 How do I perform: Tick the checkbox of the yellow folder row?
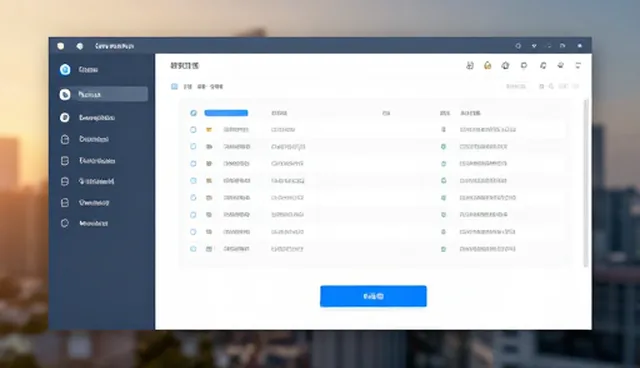[193, 130]
